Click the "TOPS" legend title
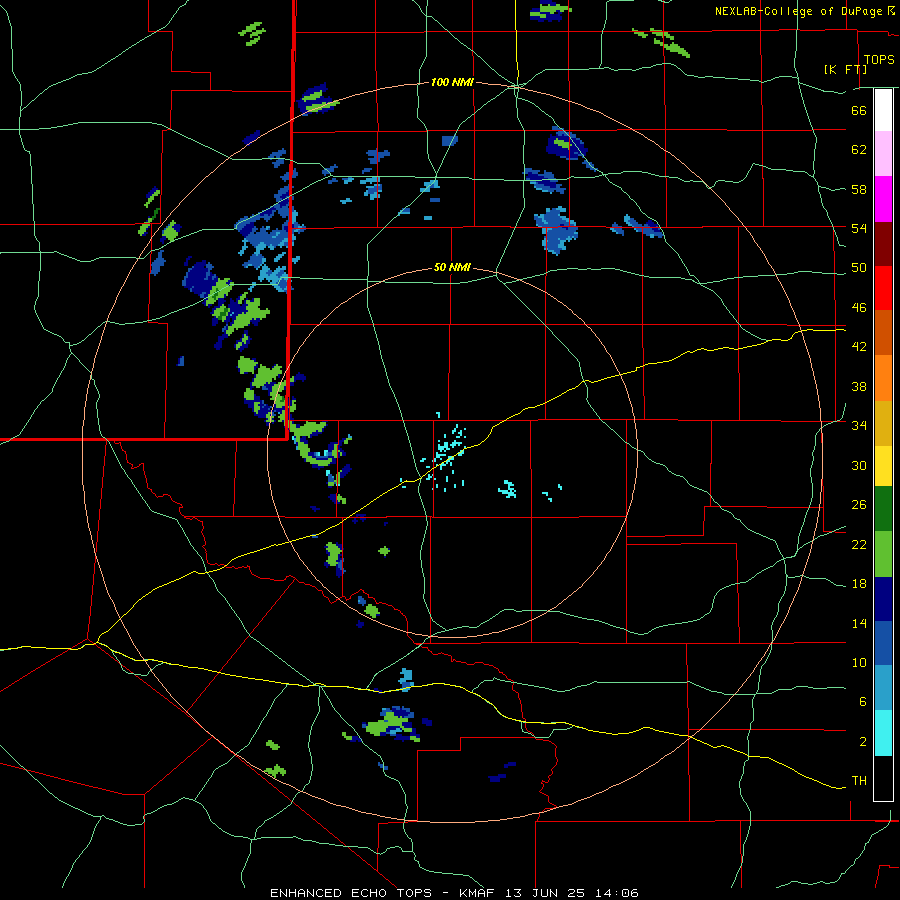900x900 pixels. (879, 59)
